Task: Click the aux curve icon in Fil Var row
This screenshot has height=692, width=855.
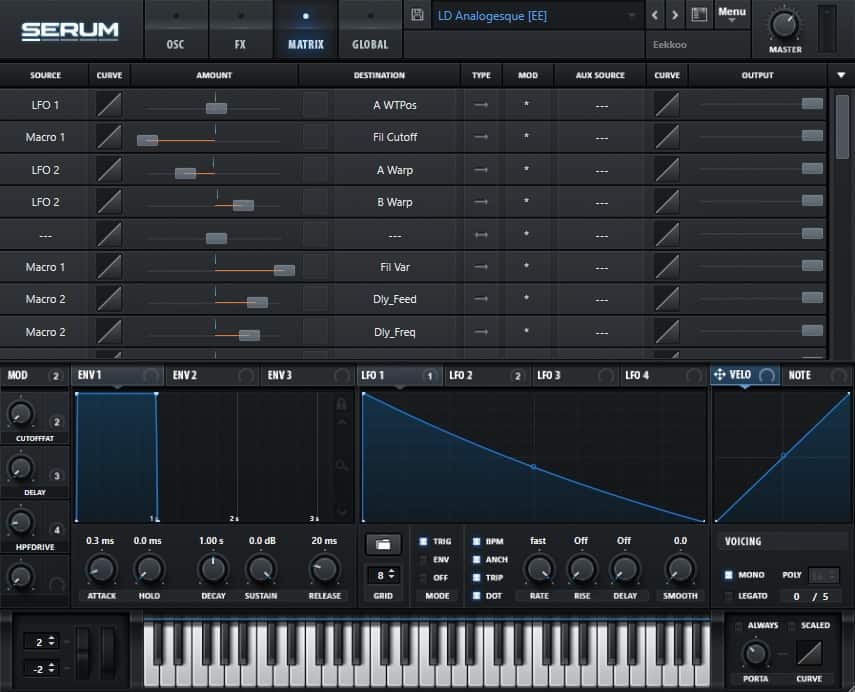Action: [667, 267]
